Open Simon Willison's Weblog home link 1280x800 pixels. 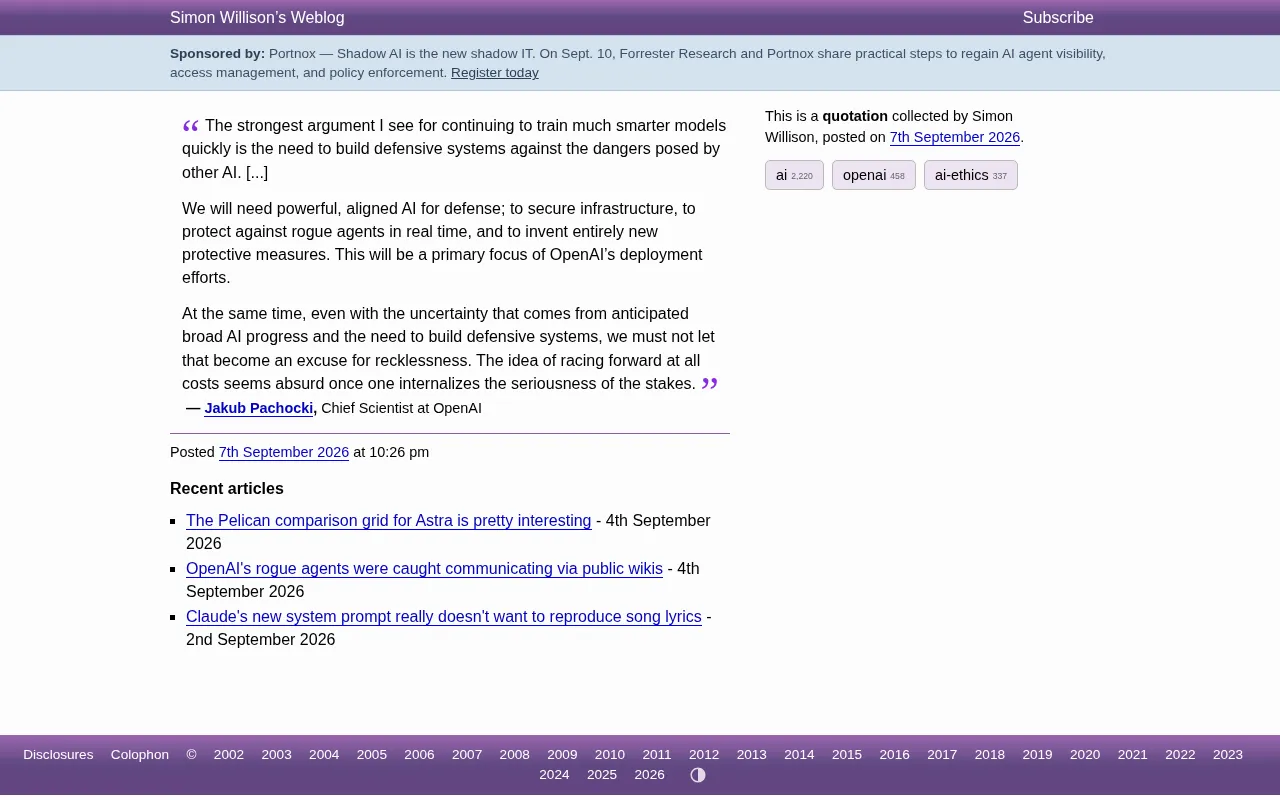point(257,18)
